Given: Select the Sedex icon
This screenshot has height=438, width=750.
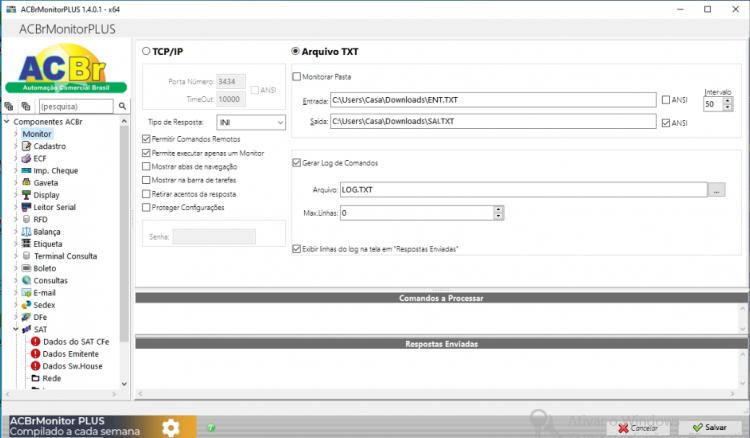Looking at the screenshot, I should point(26,305).
